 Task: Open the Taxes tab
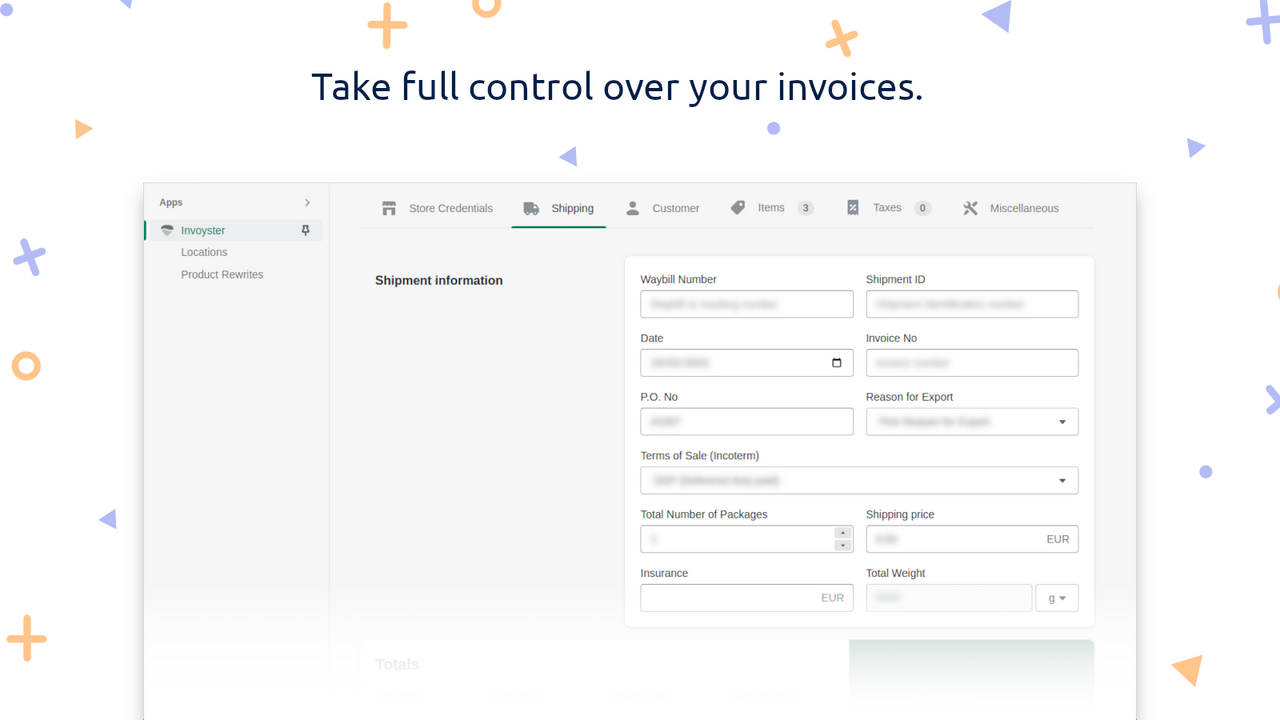[888, 208]
